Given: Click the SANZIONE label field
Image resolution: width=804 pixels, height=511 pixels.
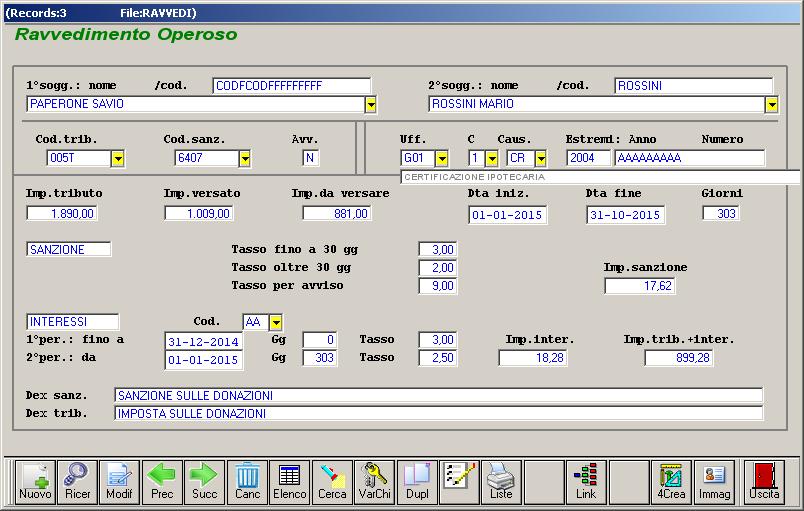Looking at the screenshot, I should (69, 249).
